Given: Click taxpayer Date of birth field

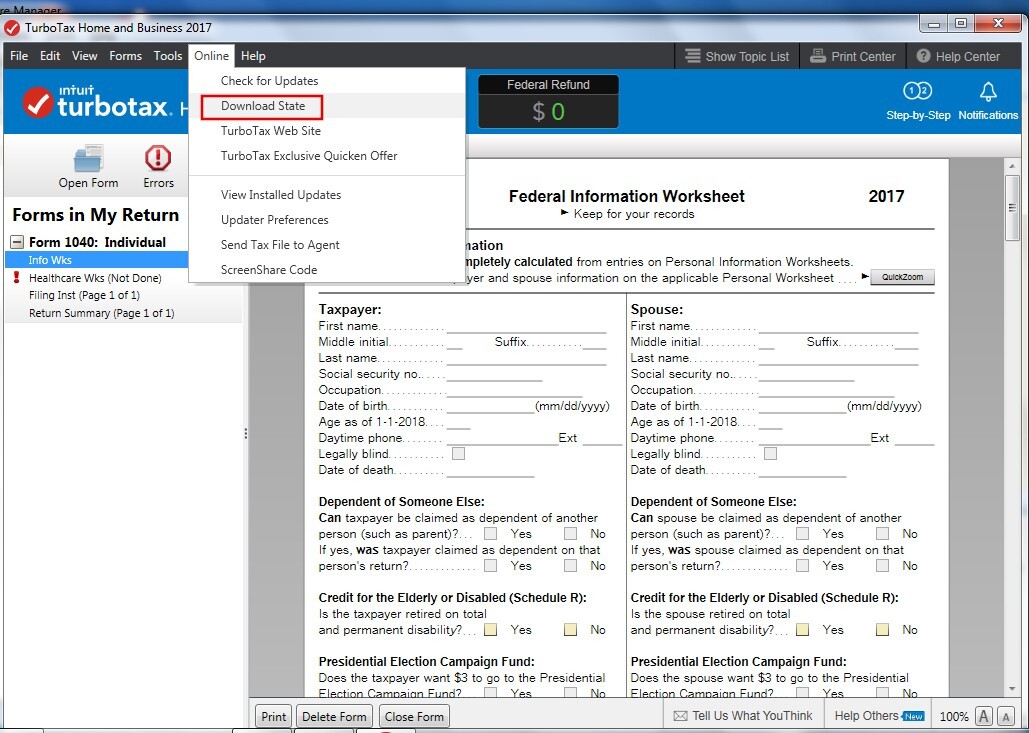Looking at the screenshot, I should pyautogui.click(x=490, y=406).
